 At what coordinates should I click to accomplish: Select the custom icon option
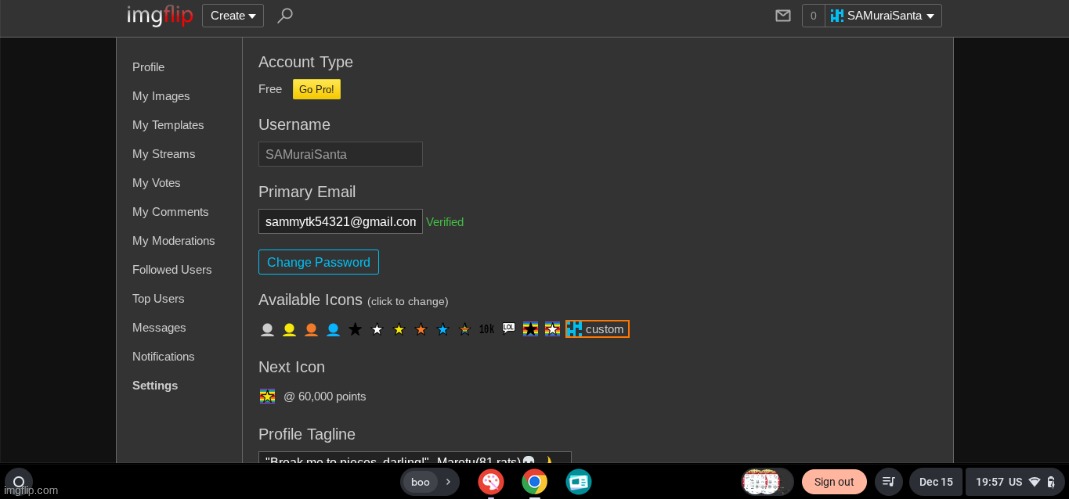coord(597,329)
